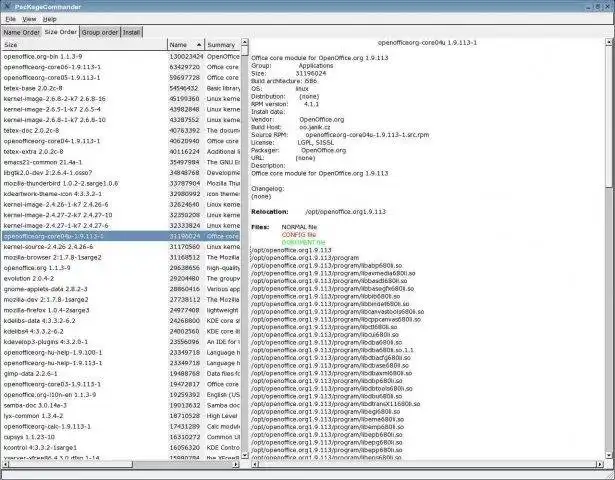Select the libgtk2.0-dev package row

coord(121,173)
